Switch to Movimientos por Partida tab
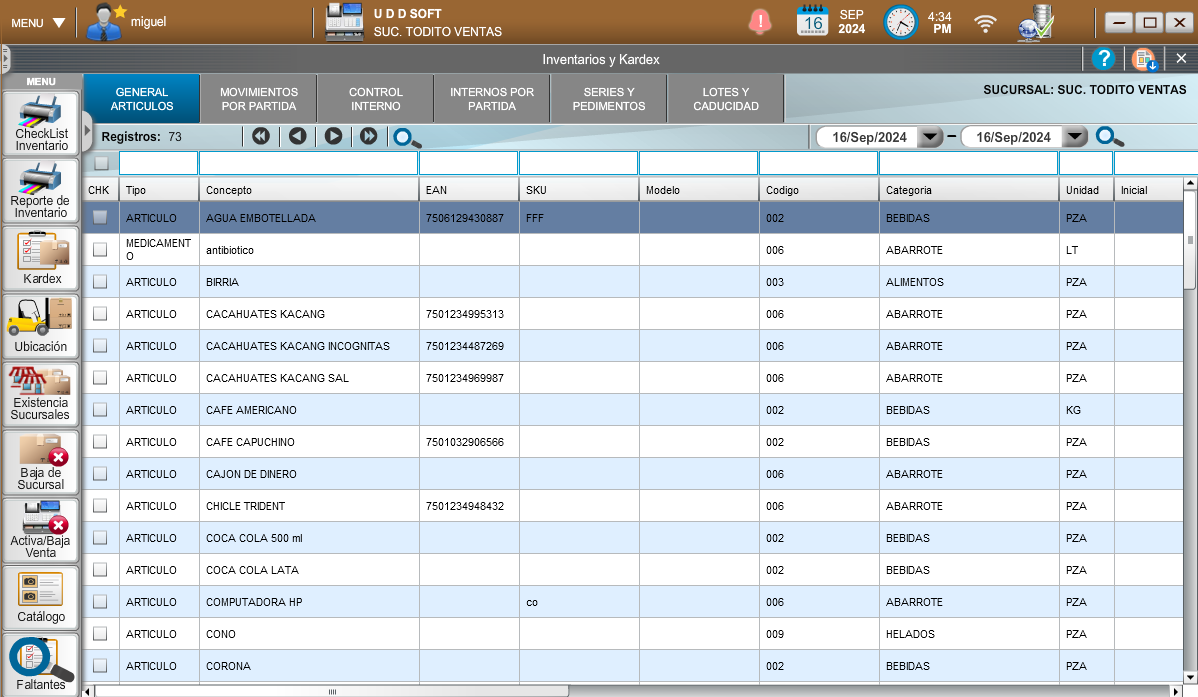The width and height of the screenshot is (1198, 697). [x=259, y=99]
